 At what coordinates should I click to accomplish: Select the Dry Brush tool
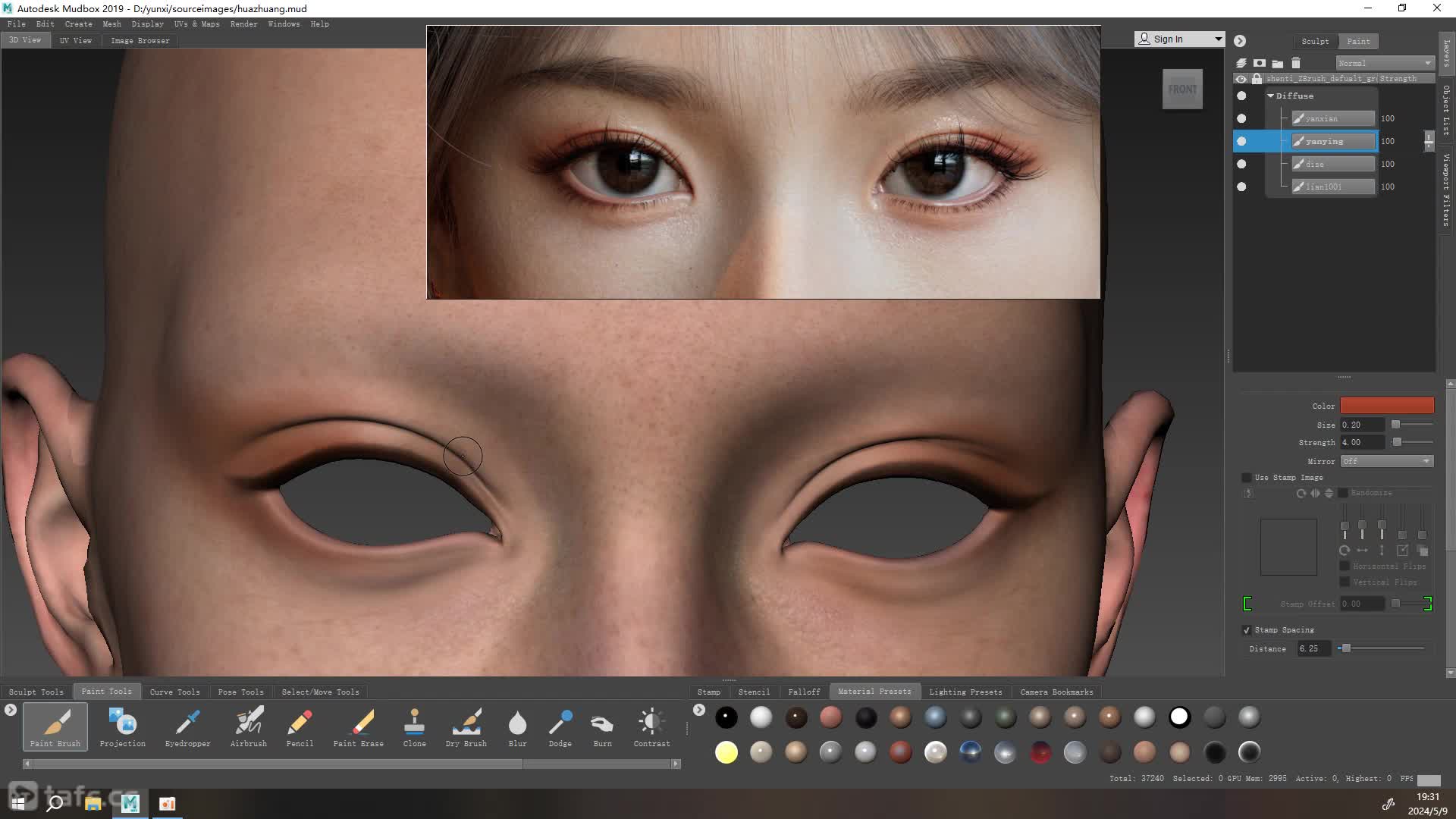click(x=466, y=726)
